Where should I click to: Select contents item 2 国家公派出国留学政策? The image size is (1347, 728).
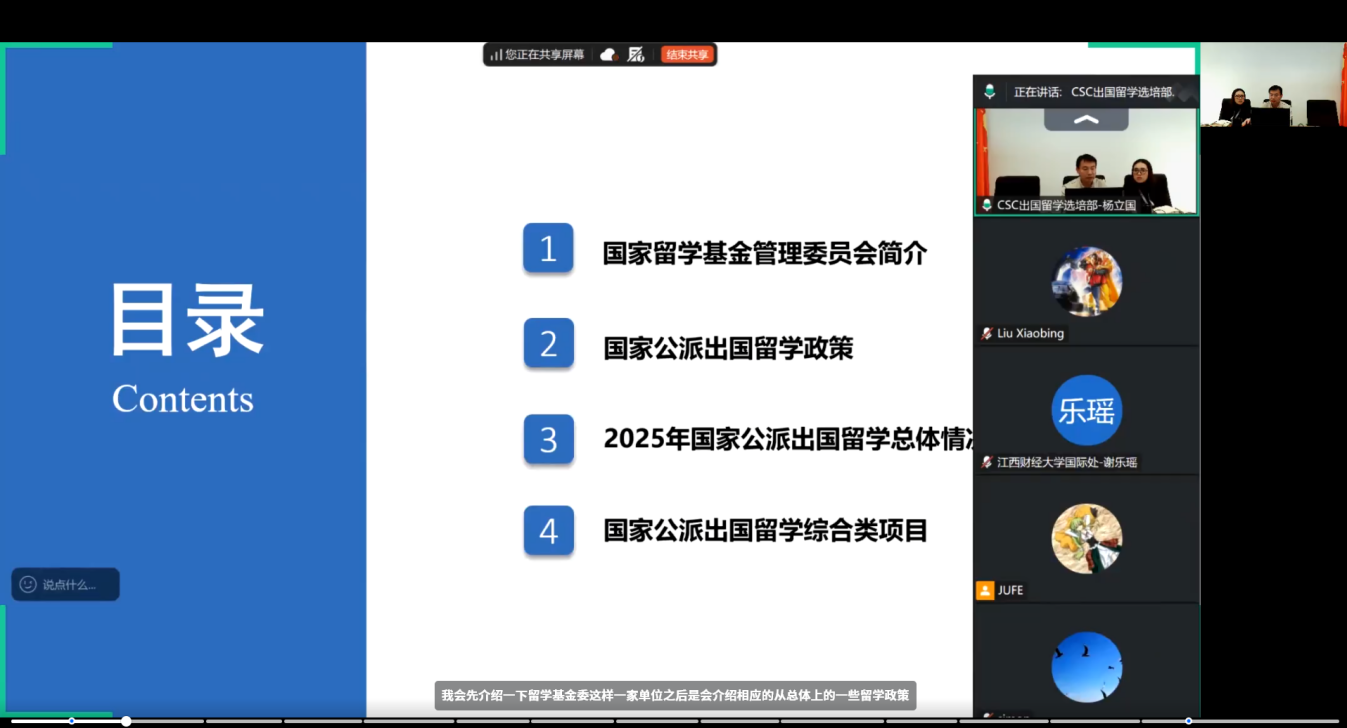728,347
